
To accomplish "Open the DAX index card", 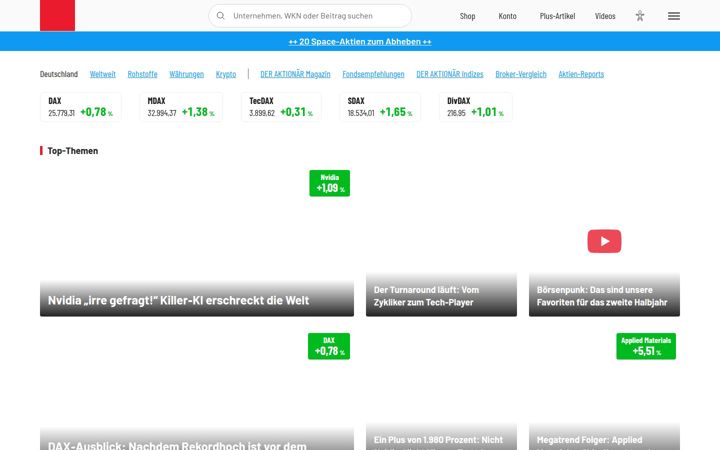I will pos(81,107).
